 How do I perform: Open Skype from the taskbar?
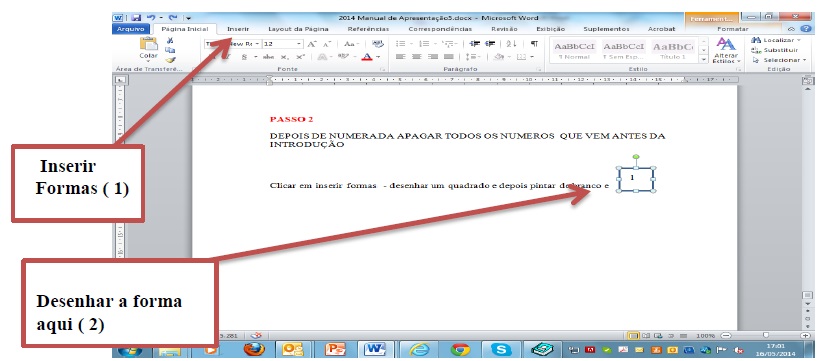coord(501,350)
